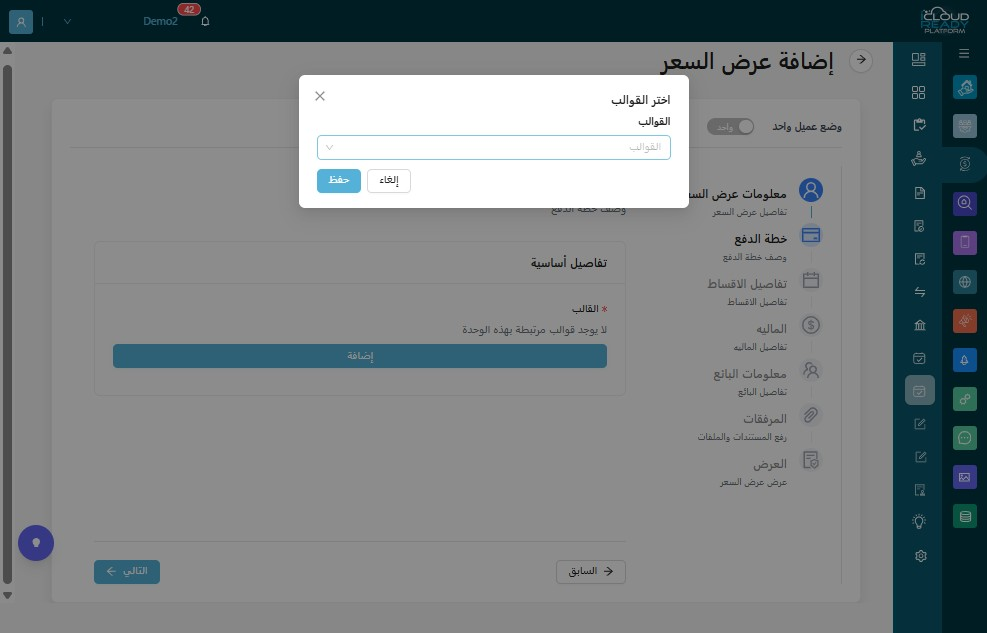Open the globe module icon
Image resolution: width=987 pixels, height=633 pixels.
964,282
